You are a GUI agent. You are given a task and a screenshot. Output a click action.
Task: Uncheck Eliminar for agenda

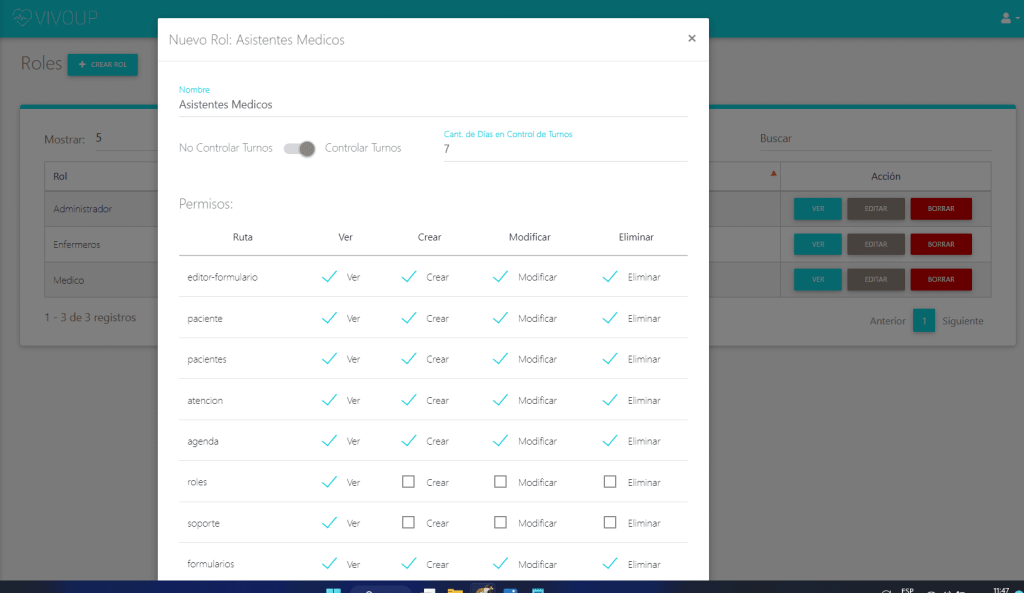point(610,441)
